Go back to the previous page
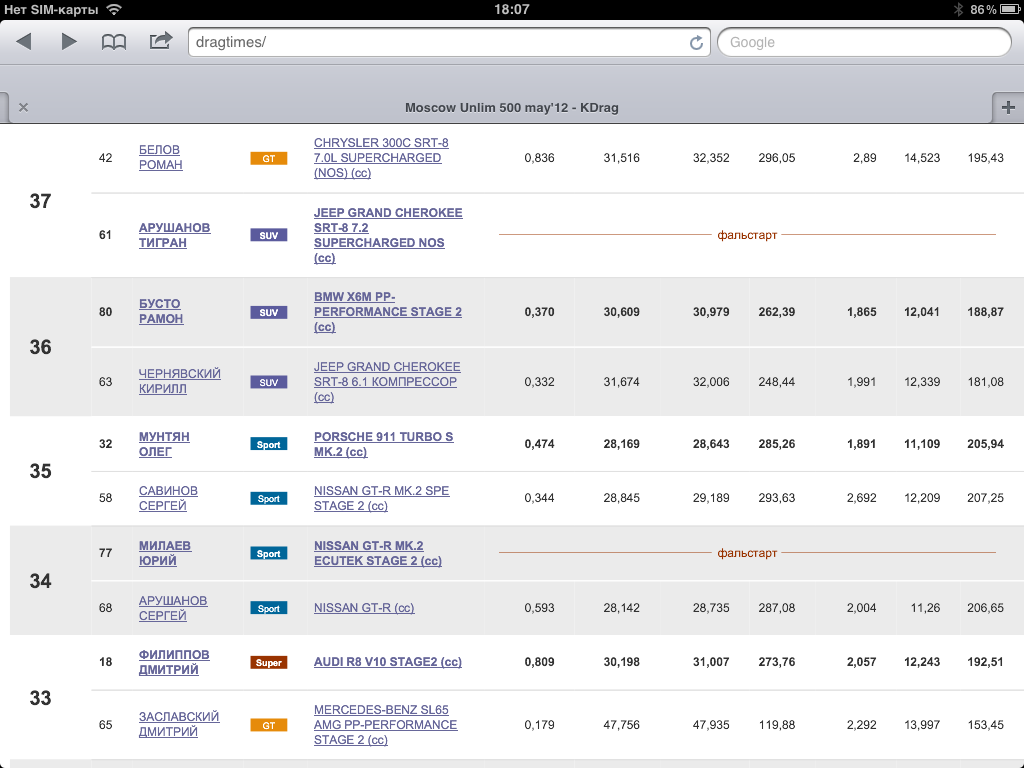 24,42
